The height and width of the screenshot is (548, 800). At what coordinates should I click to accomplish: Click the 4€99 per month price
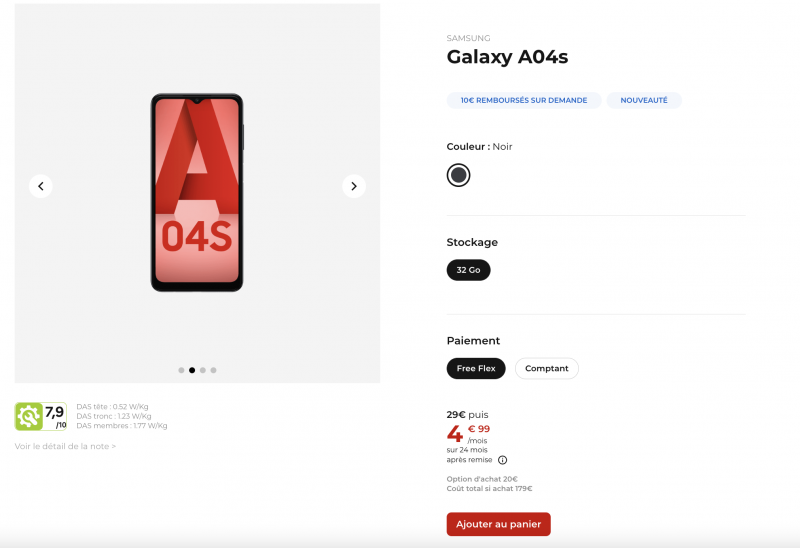(468, 434)
